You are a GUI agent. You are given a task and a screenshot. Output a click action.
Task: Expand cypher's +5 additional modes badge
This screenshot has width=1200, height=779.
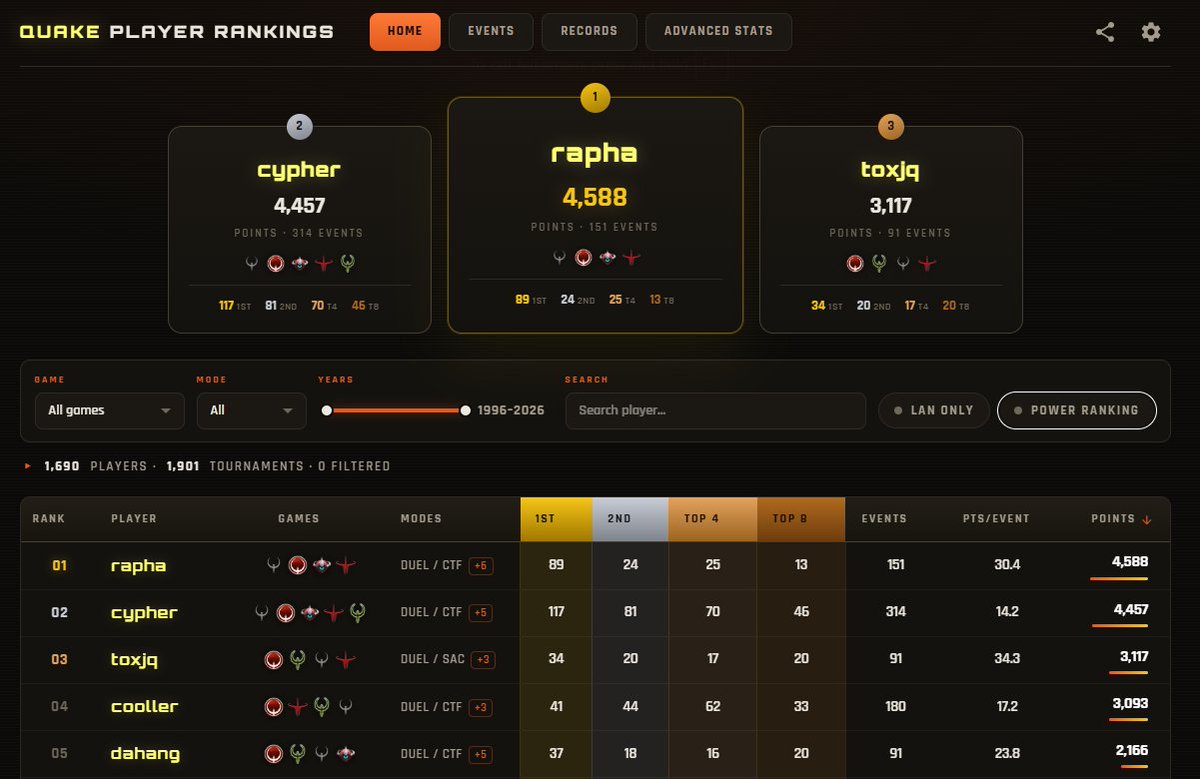480,613
